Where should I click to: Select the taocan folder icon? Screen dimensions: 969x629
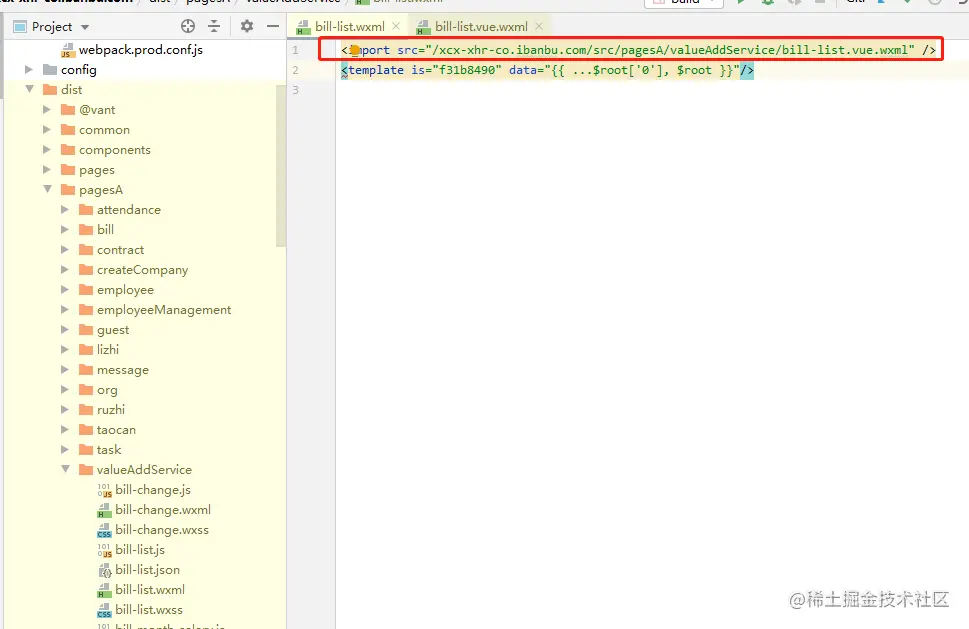pos(86,429)
